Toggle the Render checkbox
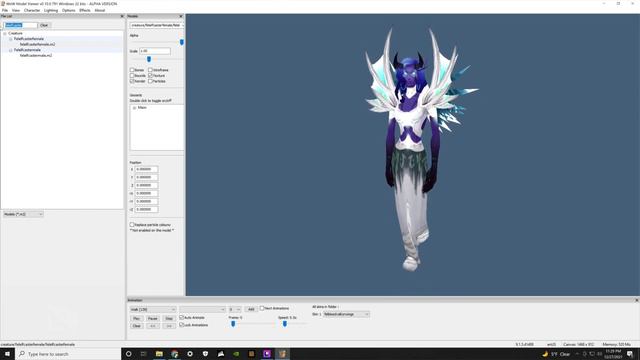The width and height of the screenshot is (640, 360). point(132,81)
